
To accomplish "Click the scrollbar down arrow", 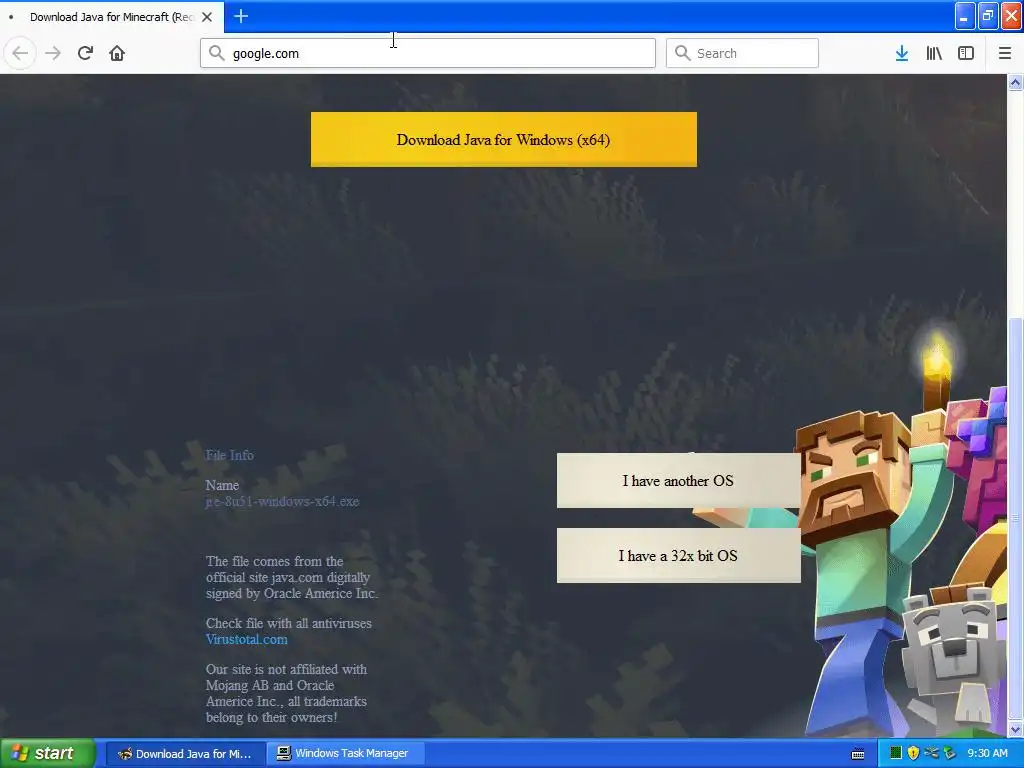I will (1015, 729).
